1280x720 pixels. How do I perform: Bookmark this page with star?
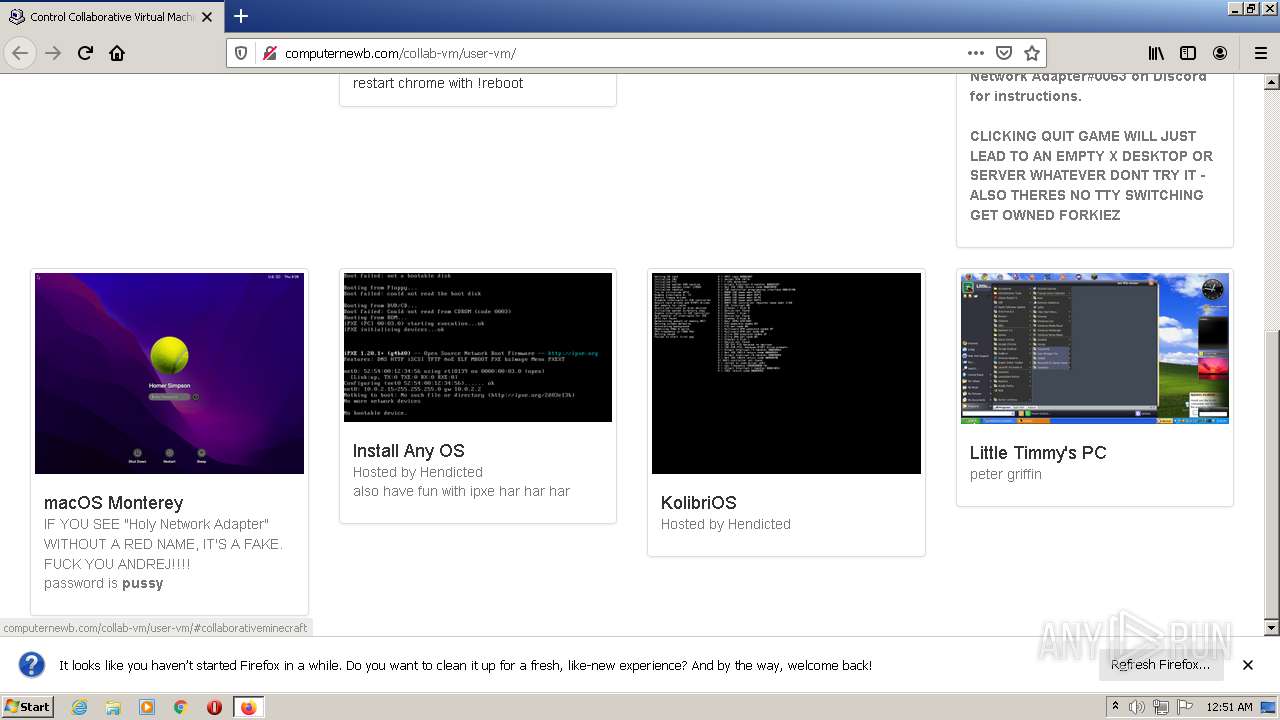pos(1032,53)
